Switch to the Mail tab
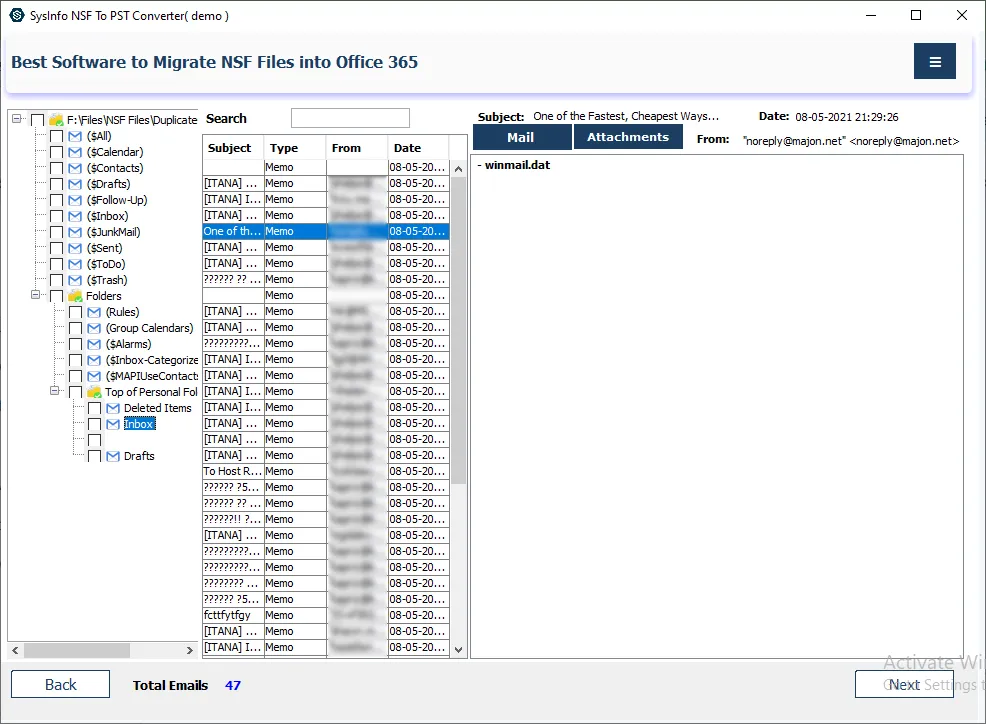986x724 pixels. pyautogui.click(x=521, y=137)
